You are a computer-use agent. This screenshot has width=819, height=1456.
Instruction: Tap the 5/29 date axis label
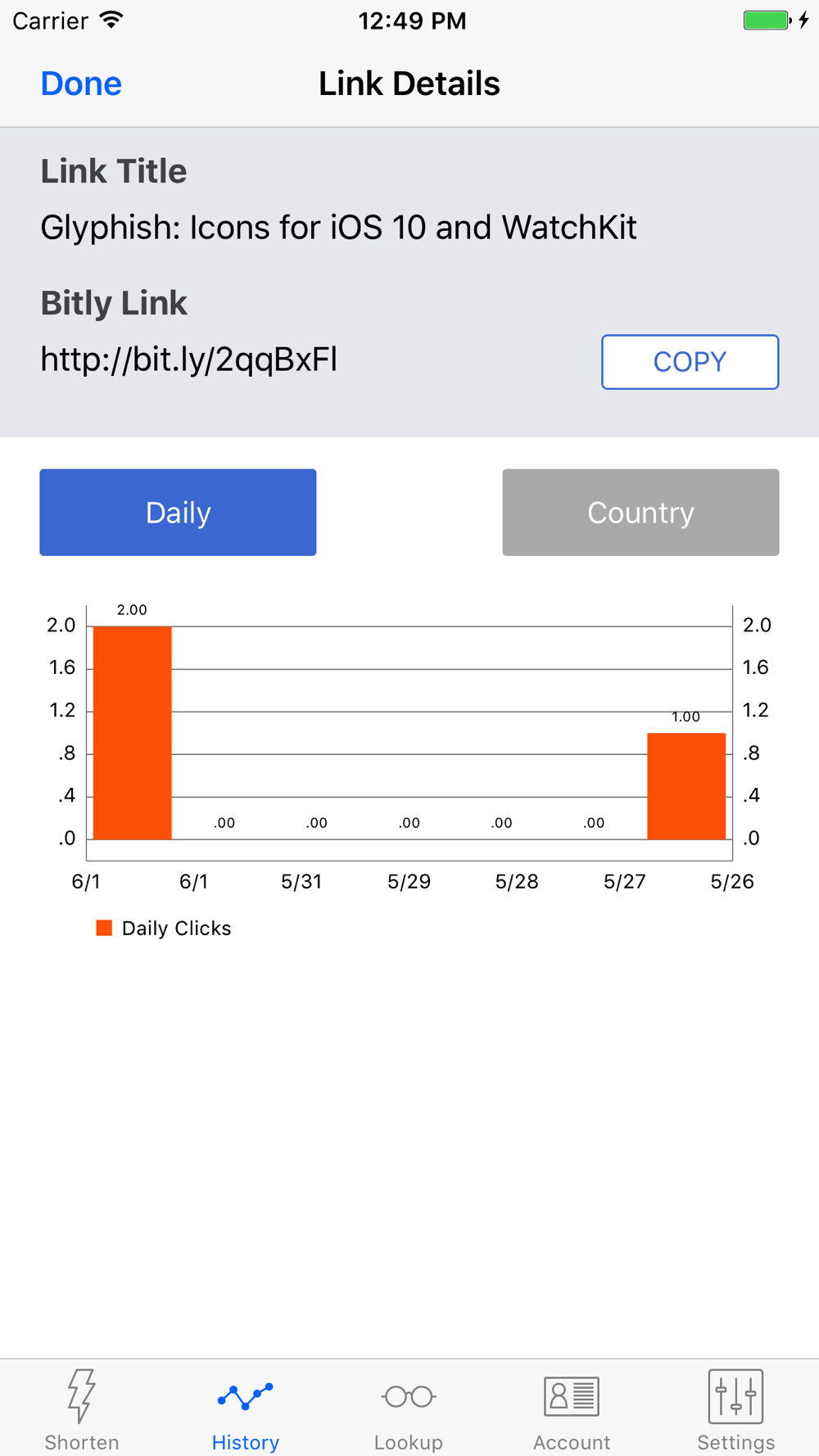[x=409, y=882]
